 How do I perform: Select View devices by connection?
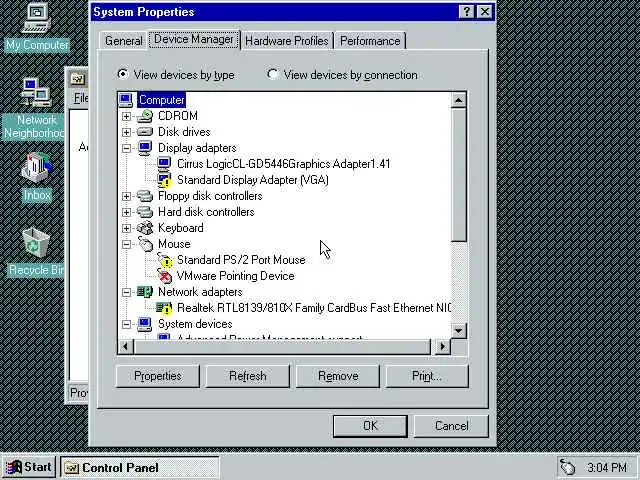point(342,75)
